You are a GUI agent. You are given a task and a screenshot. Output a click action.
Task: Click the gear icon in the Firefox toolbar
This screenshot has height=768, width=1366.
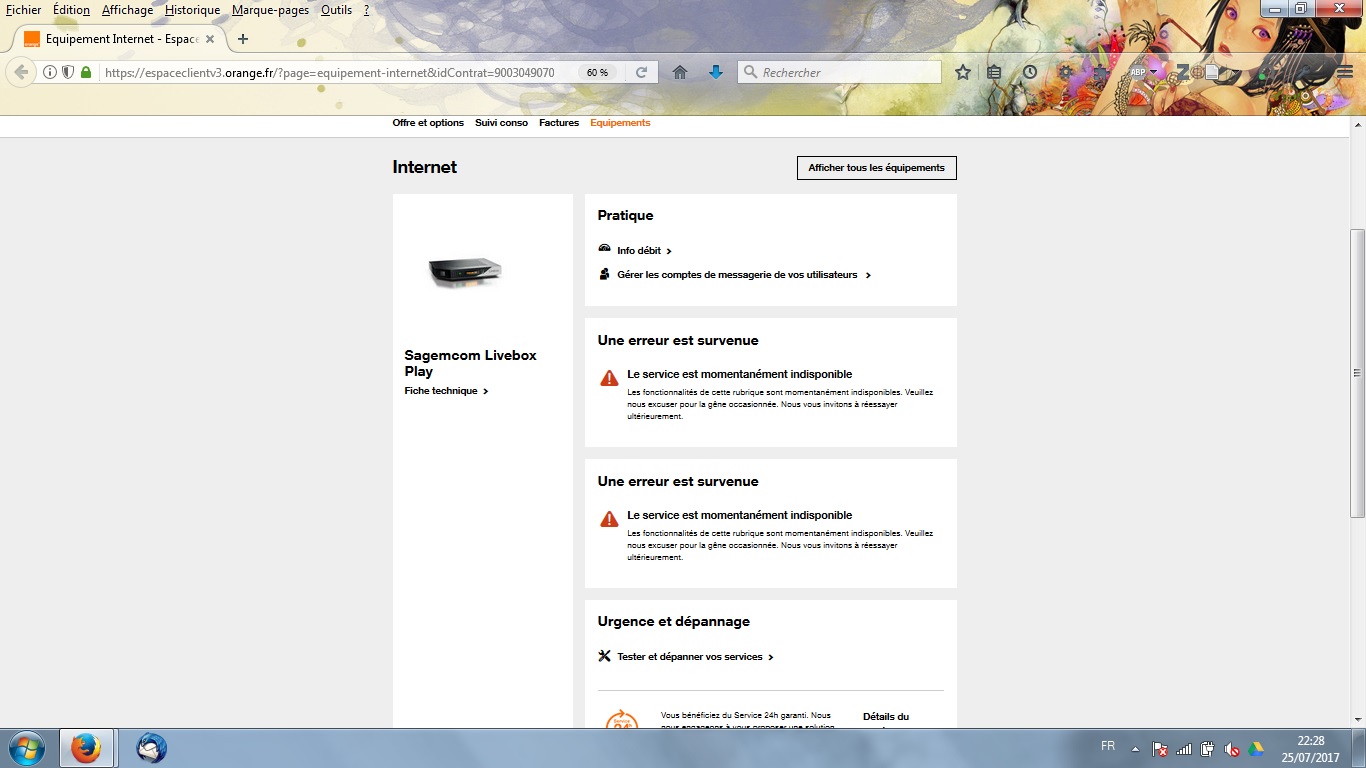tap(1066, 72)
